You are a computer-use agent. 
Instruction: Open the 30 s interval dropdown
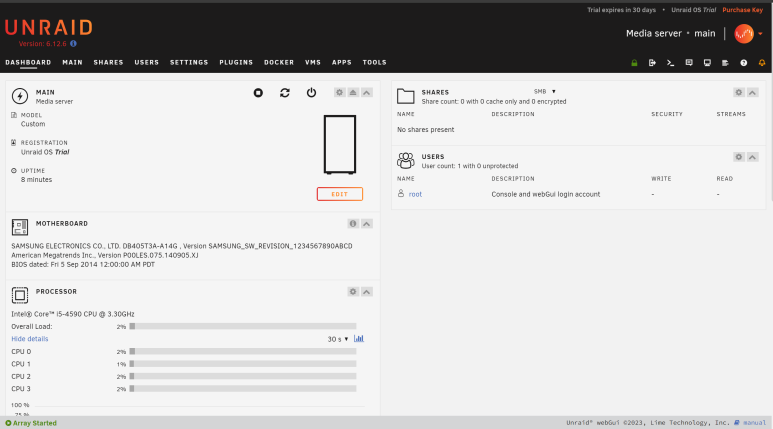click(x=338, y=339)
